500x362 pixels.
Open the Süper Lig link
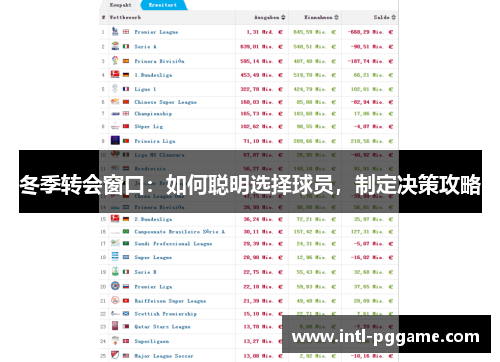click(149, 126)
